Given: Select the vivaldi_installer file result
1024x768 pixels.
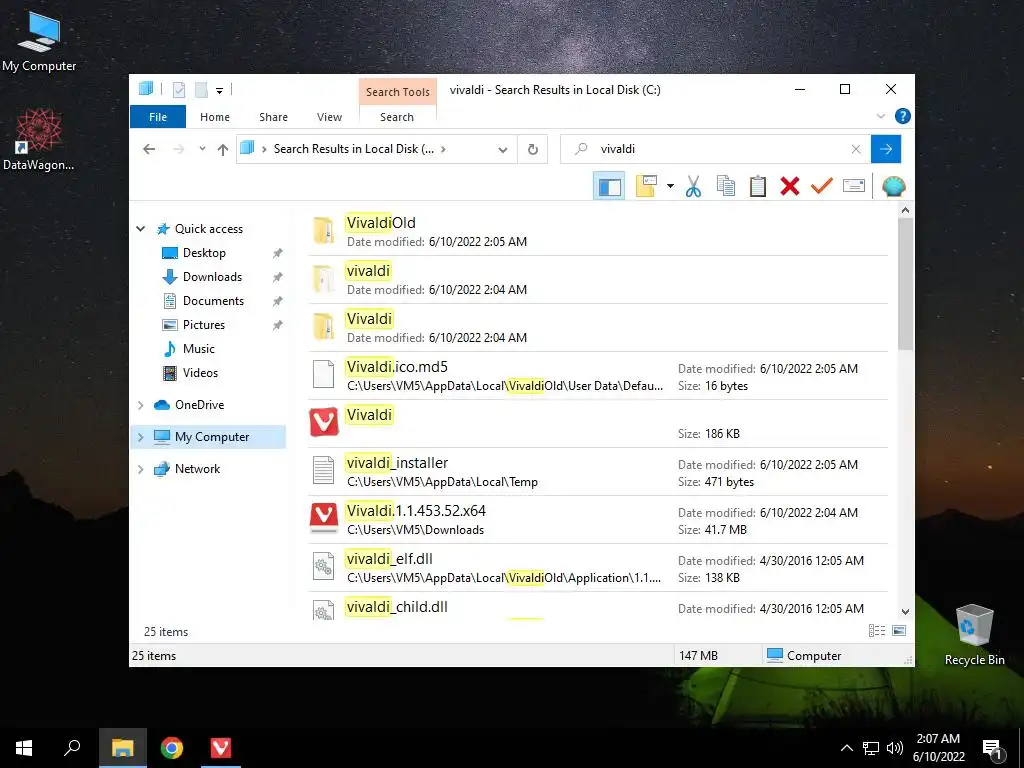Looking at the screenshot, I should tap(598, 472).
